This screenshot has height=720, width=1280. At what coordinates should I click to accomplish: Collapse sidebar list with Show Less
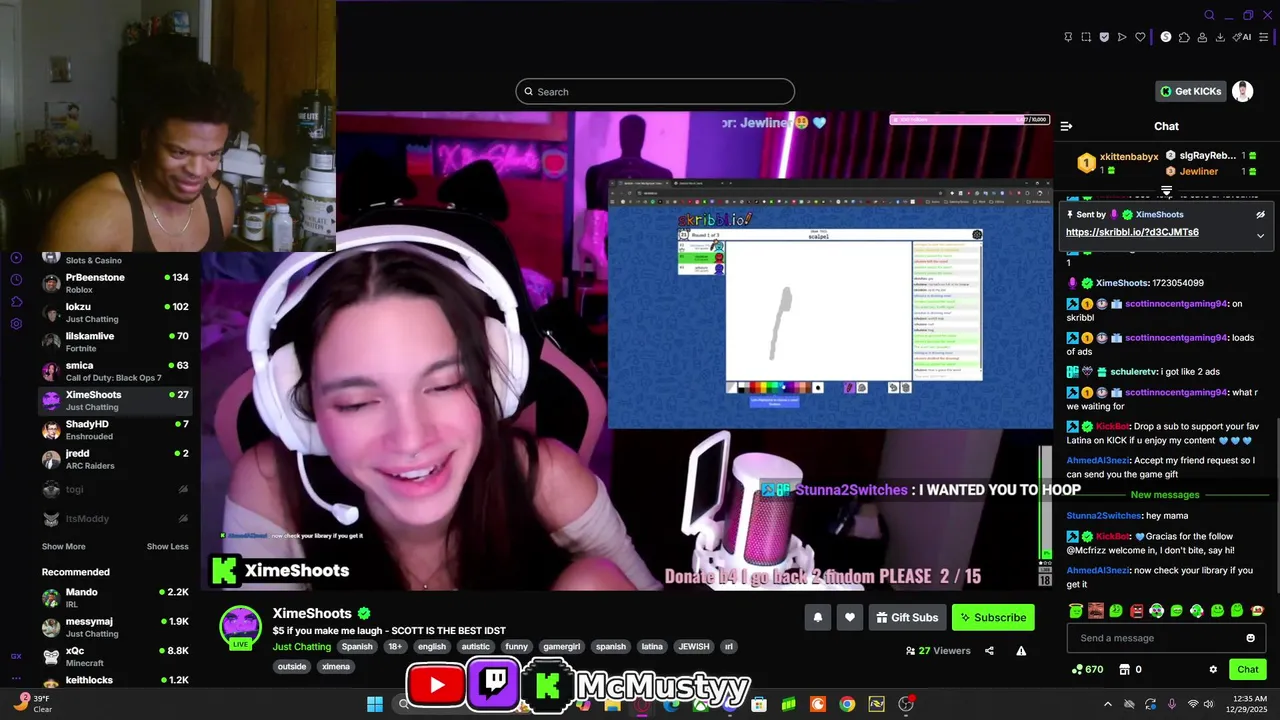click(168, 546)
